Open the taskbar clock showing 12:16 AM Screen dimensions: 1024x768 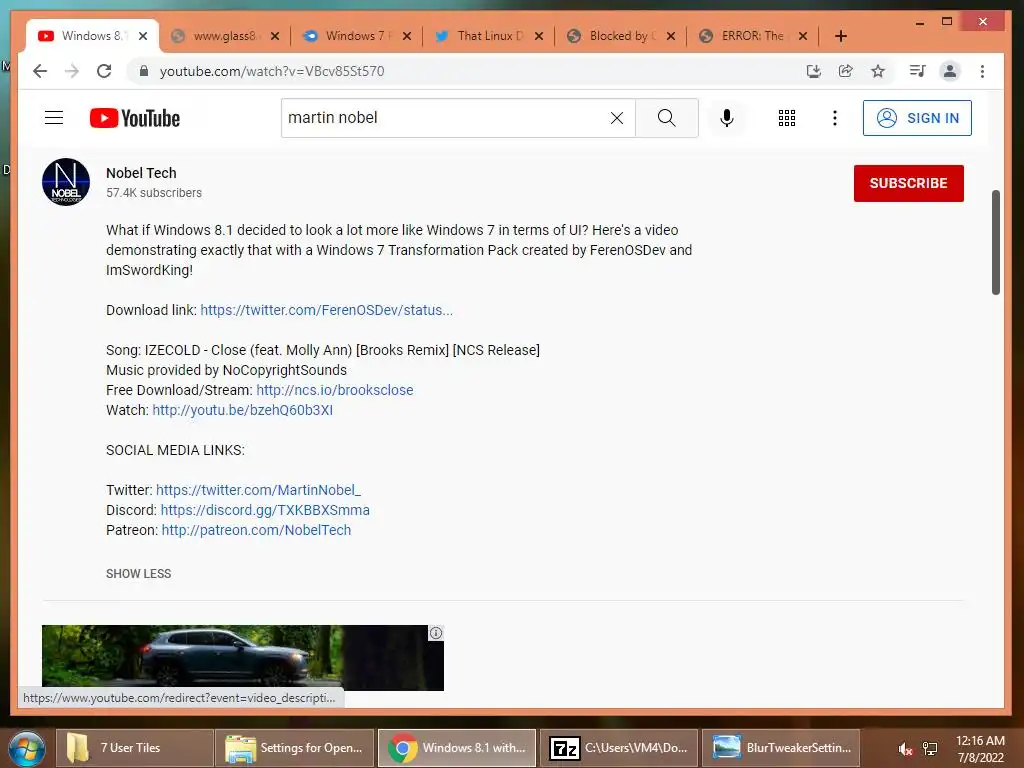click(x=980, y=749)
